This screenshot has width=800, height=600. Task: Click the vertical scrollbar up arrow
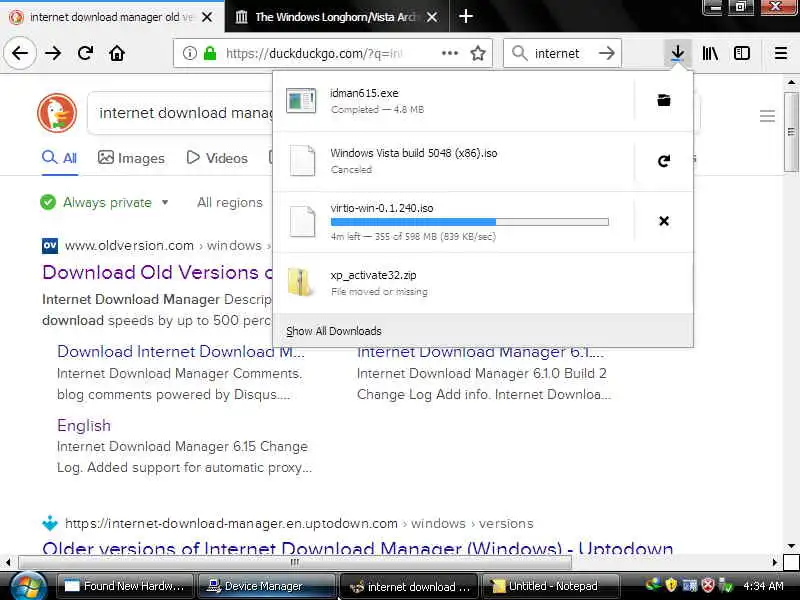[x=791, y=82]
